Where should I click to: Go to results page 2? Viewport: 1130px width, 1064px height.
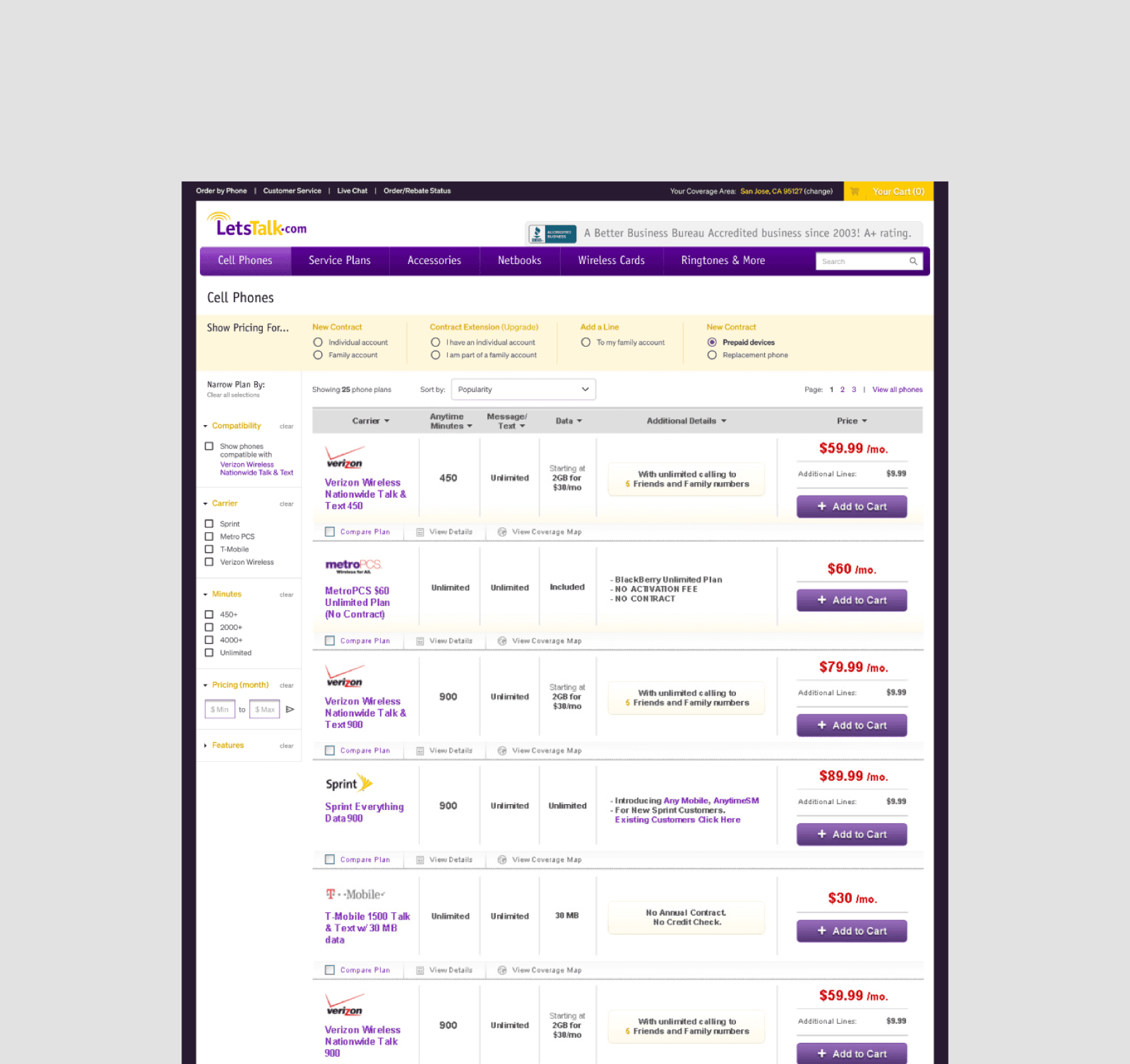[843, 390]
